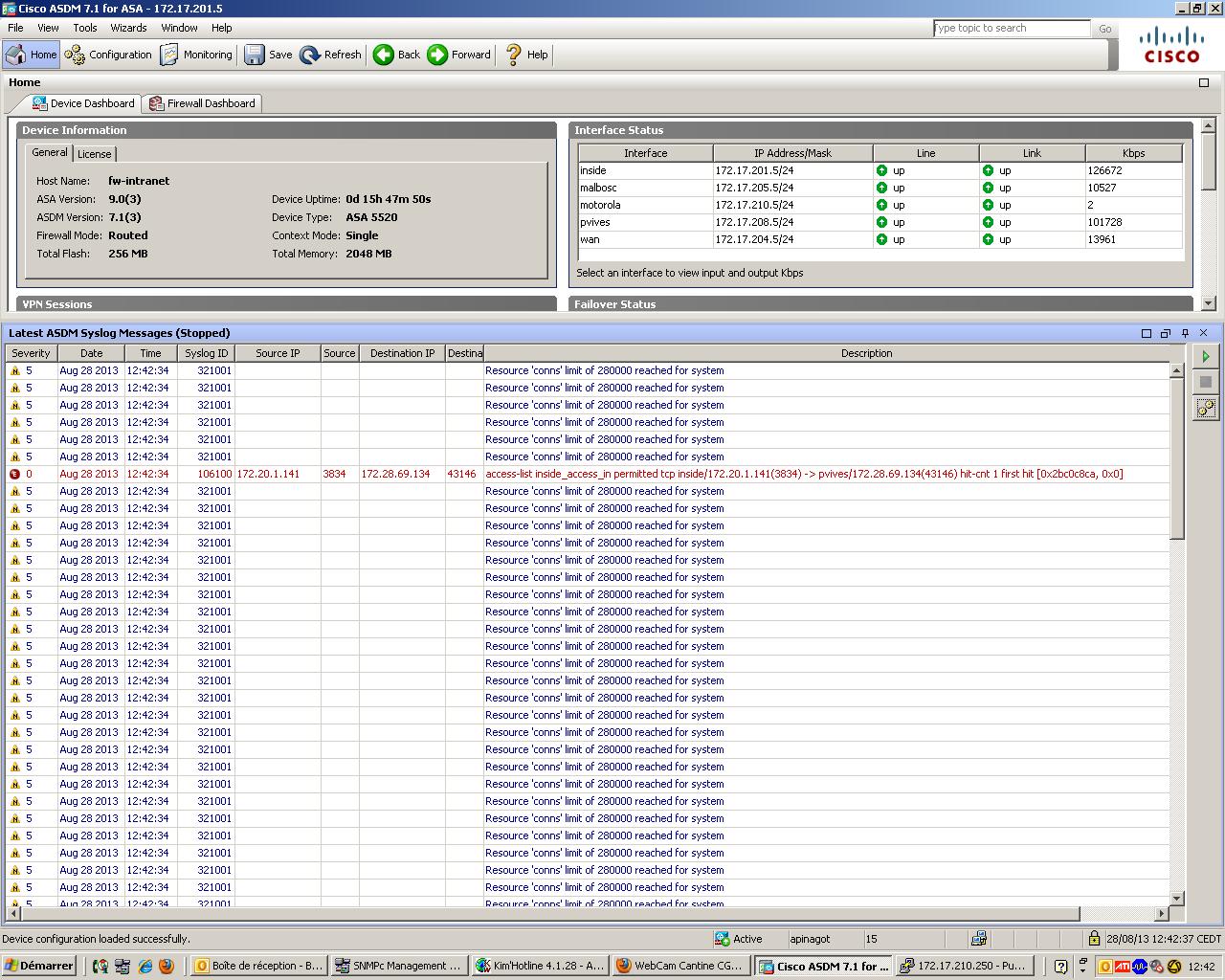Sort syslog by the Severity column header
The image size is (1225, 980).
click(x=31, y=353)
